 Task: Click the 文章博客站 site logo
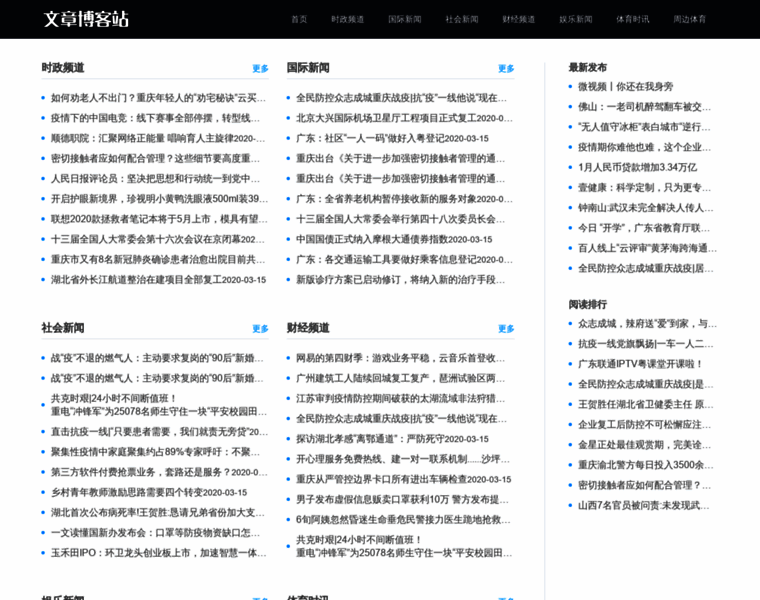point(86,19)
